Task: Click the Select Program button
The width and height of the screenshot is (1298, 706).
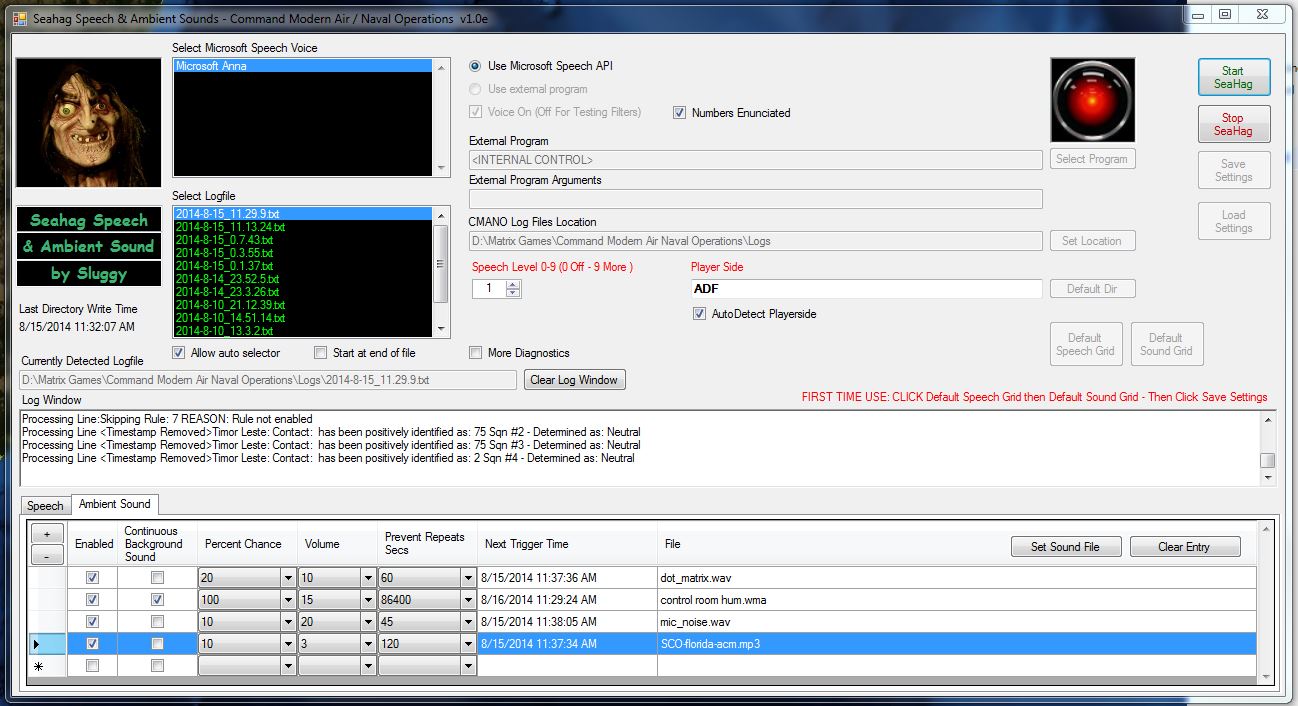Action: 1092,159
